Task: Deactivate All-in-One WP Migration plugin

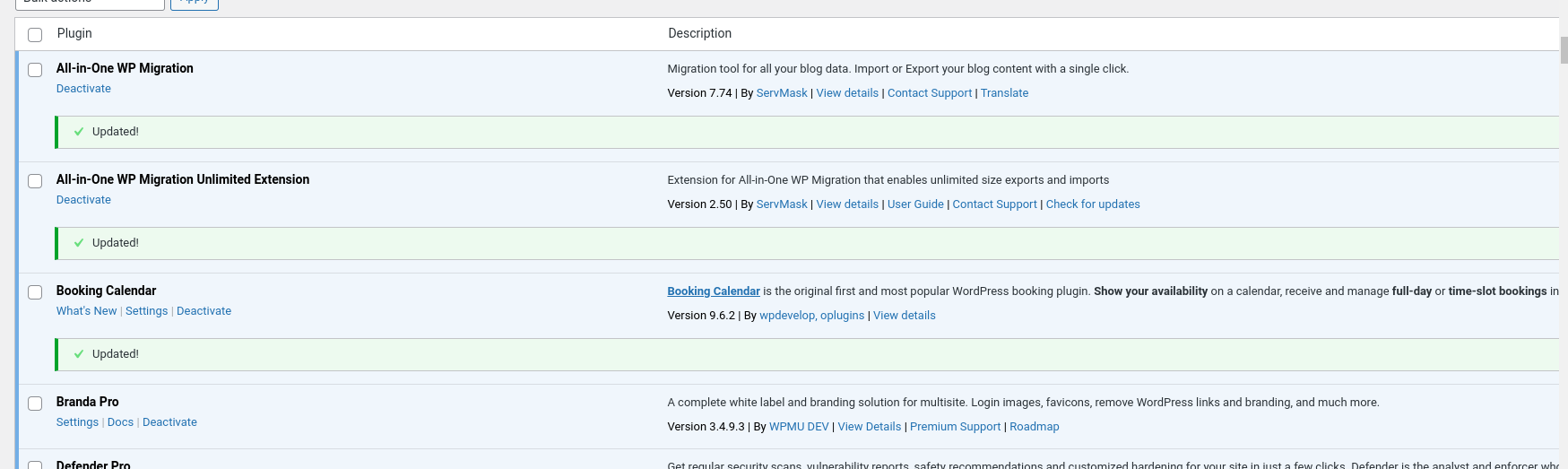Action: tap(83, 89)
